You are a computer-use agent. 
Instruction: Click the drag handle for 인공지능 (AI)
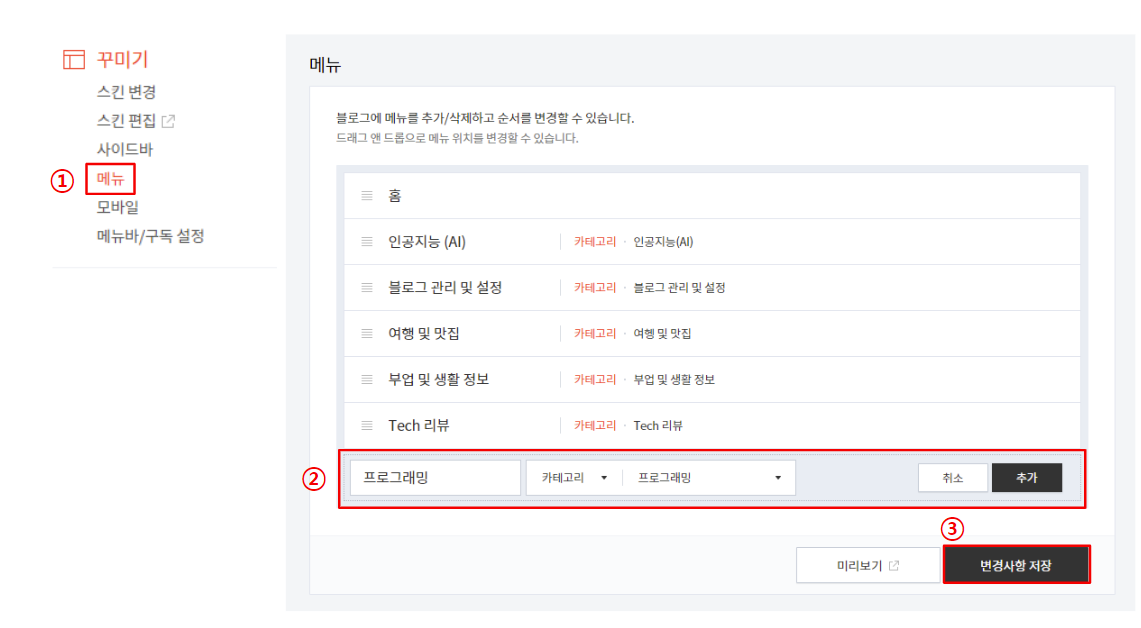point(367,241)
